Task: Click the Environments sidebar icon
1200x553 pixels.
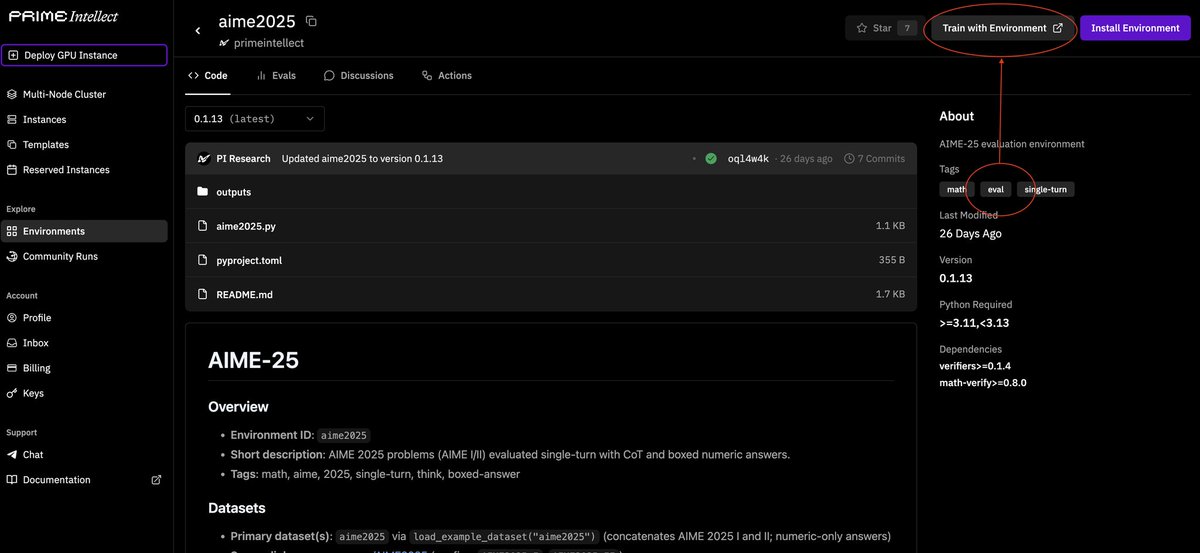Action: pos(12,231)
